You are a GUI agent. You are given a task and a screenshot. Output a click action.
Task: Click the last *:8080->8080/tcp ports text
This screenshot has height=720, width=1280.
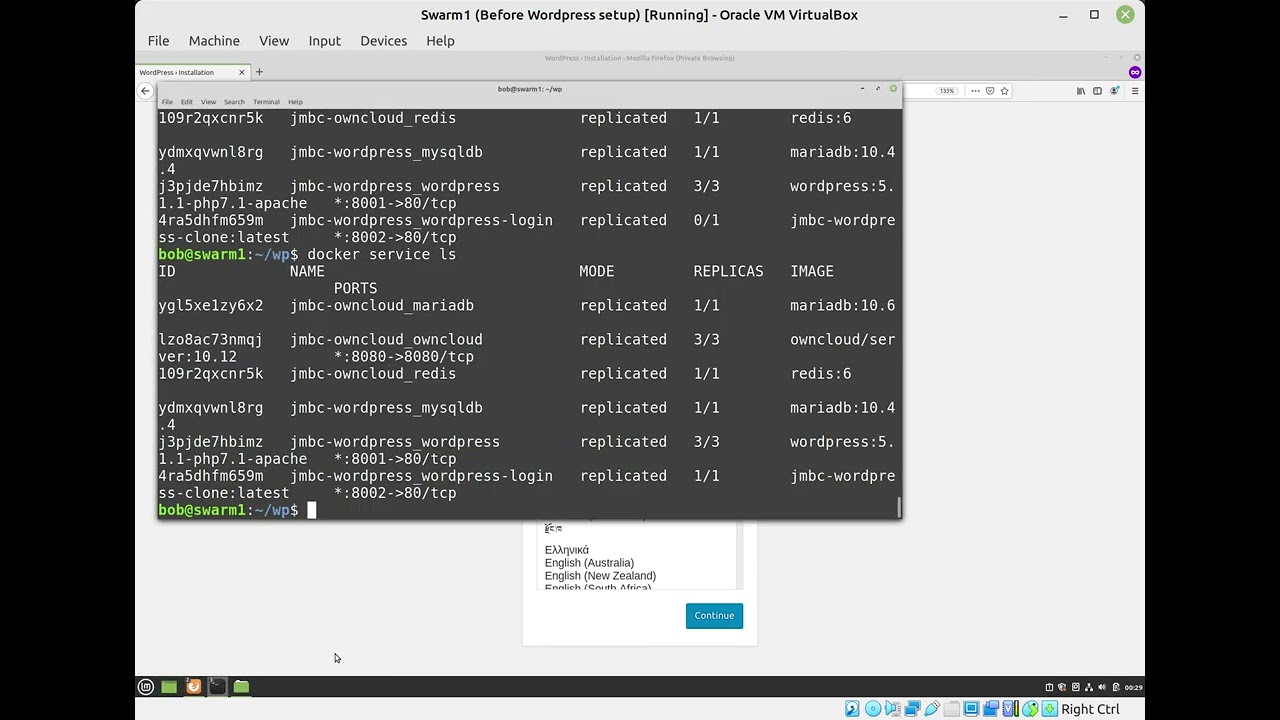404,357
